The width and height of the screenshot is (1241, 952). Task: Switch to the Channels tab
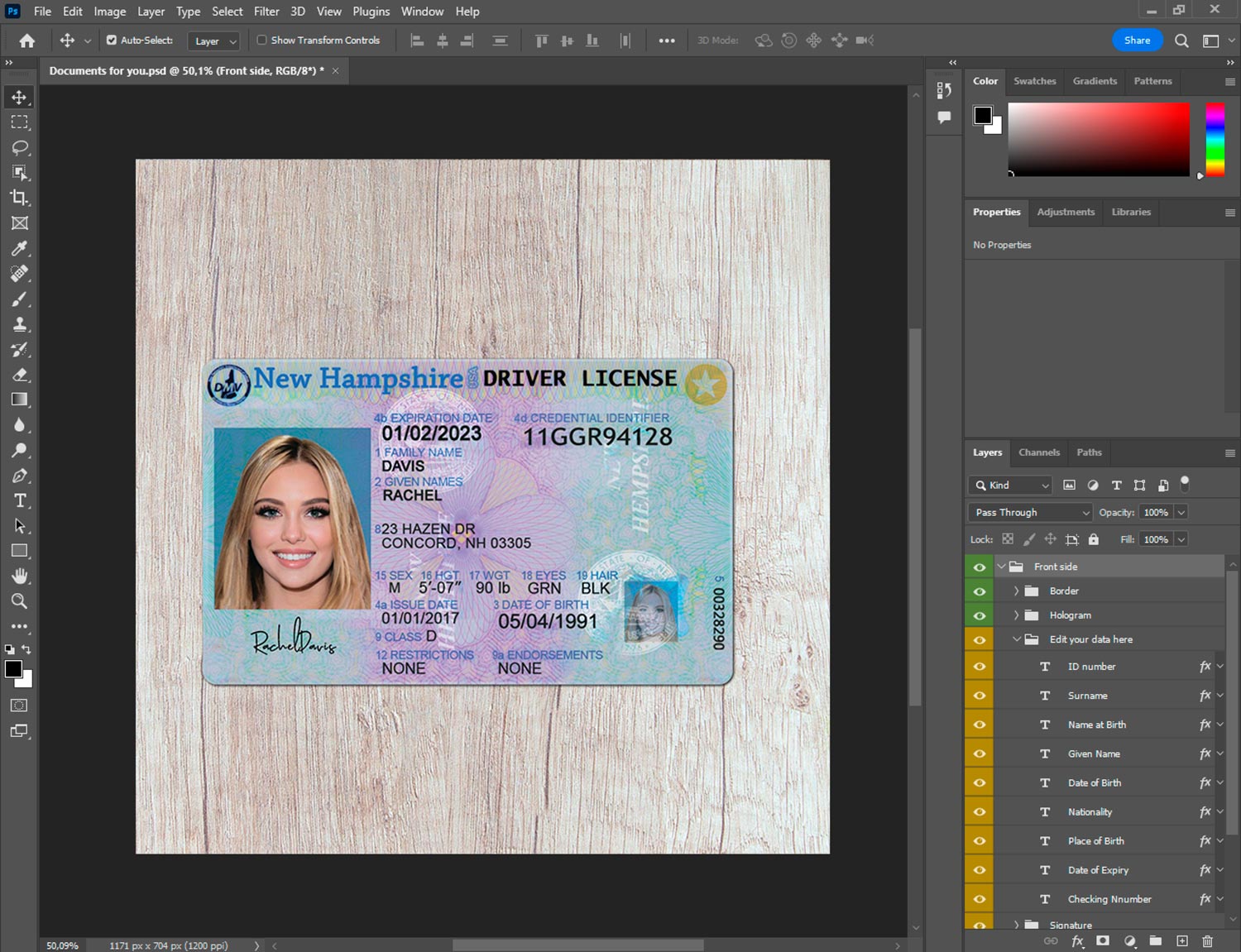click(x=1038, y=452)
